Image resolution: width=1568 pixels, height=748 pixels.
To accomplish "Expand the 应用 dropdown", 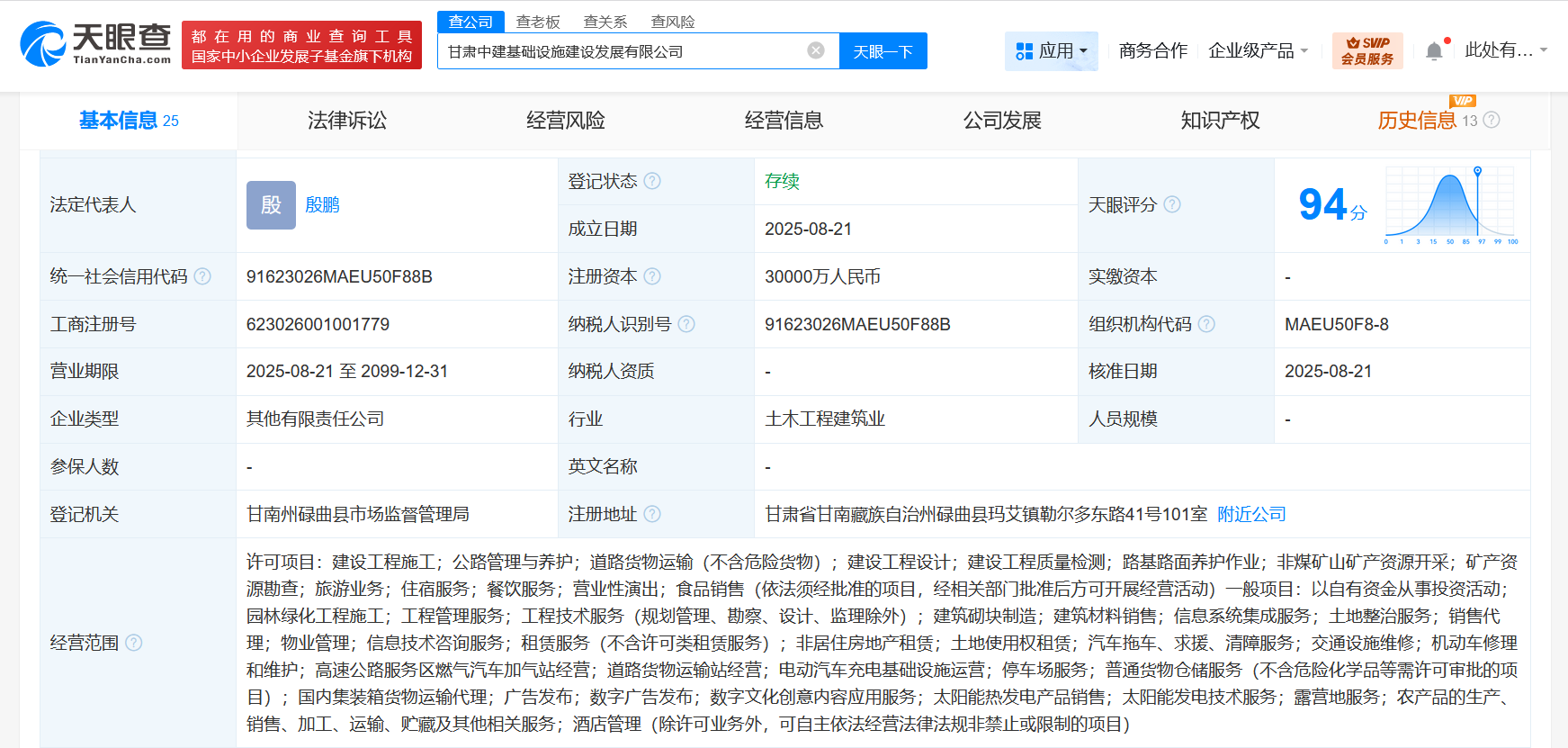I will 1051,51.
